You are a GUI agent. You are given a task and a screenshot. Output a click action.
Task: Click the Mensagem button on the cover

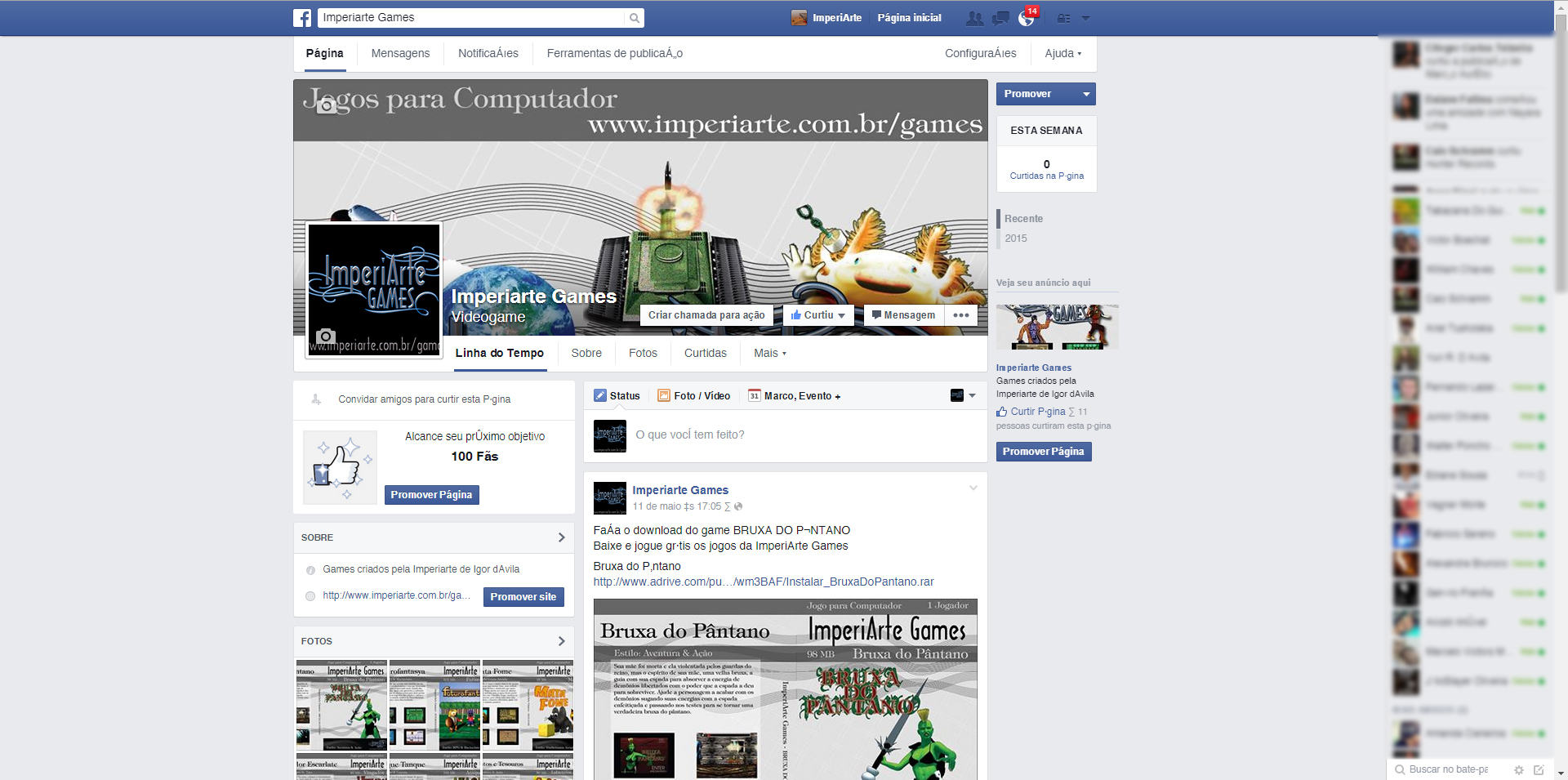904,315
